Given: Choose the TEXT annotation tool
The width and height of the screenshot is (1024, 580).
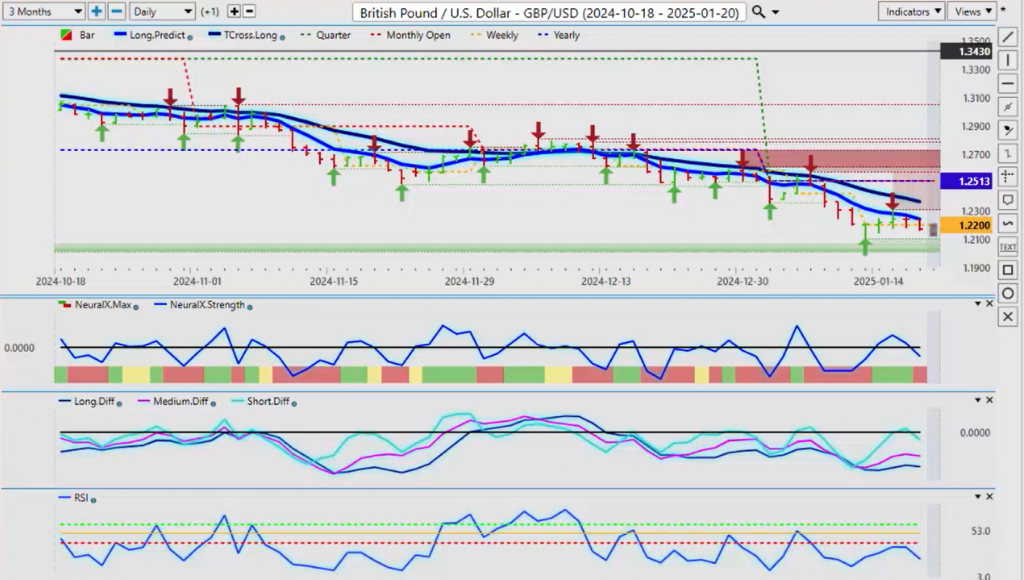Looking at the screenshot, I should coord(1007,246).
